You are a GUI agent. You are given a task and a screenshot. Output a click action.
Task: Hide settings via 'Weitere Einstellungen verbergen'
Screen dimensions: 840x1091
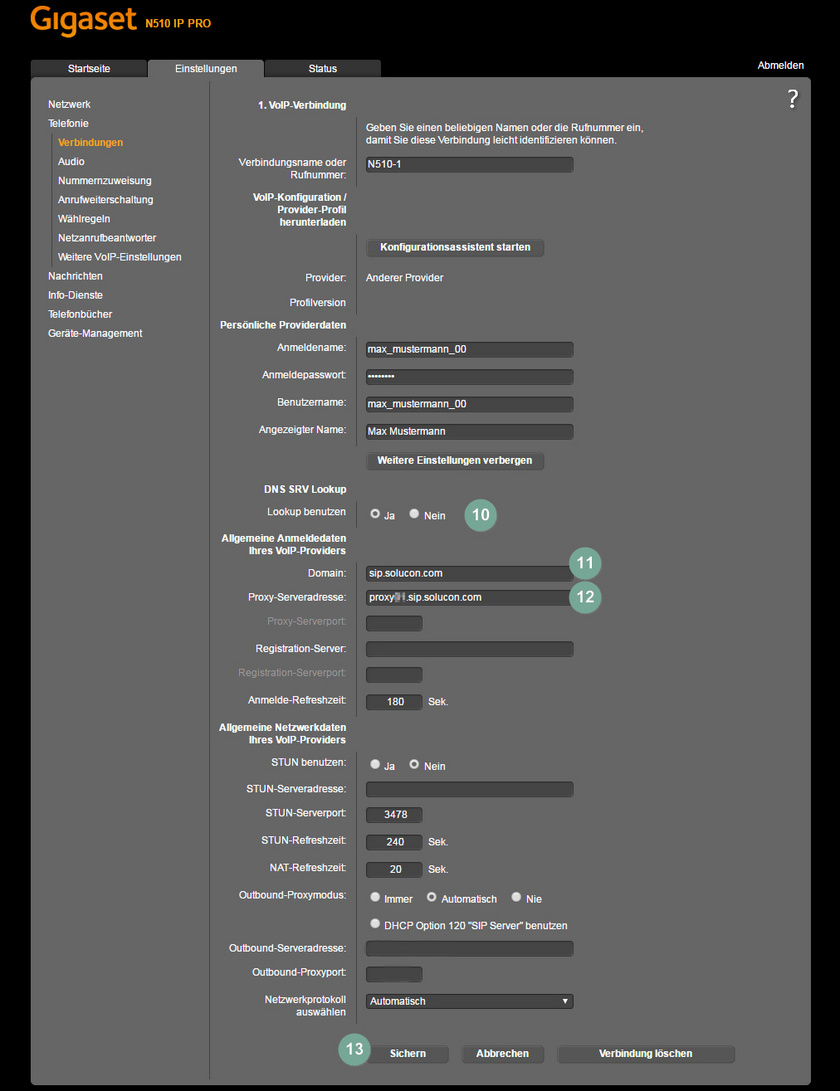coord(455,461)
